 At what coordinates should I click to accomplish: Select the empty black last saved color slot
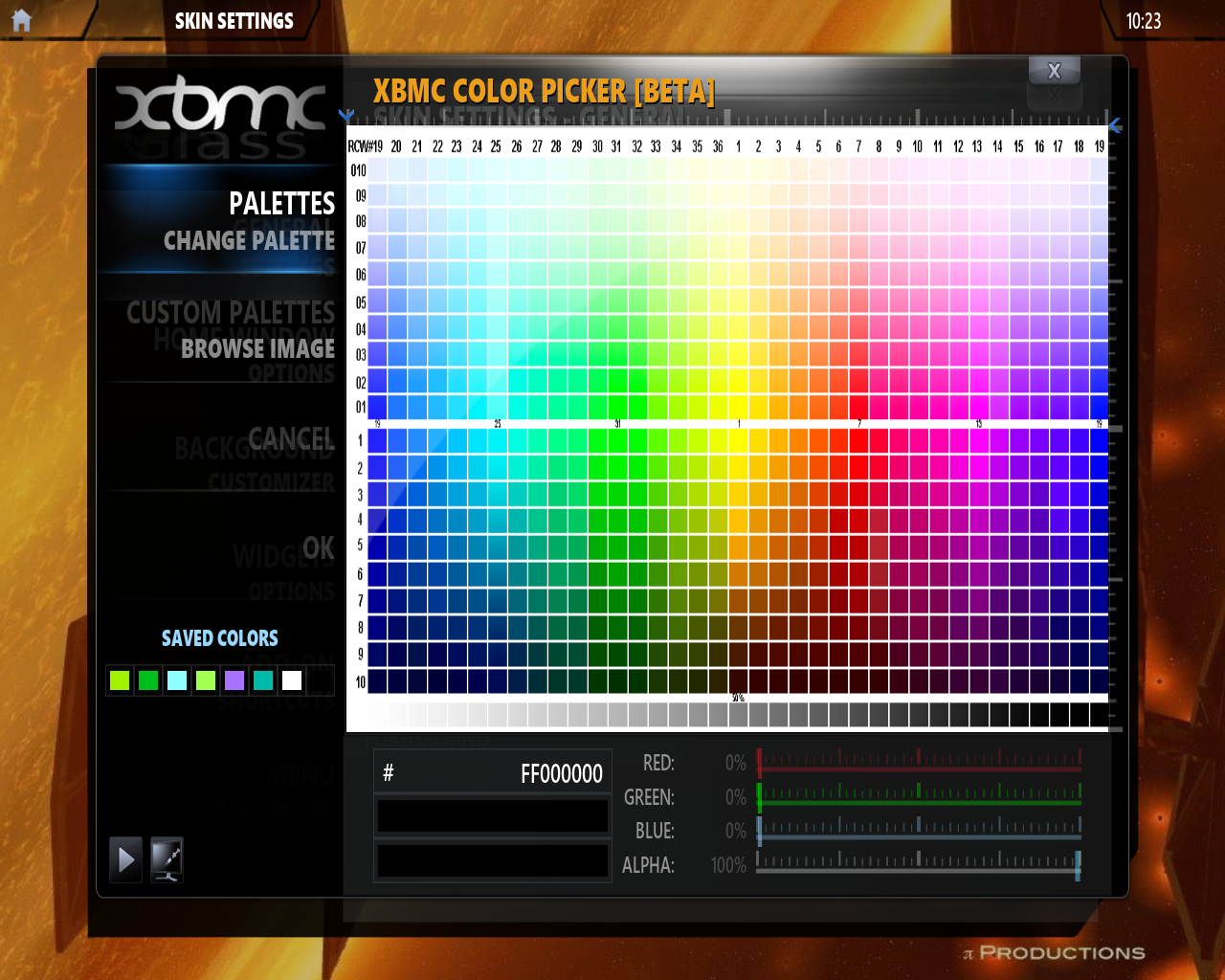click(x=321, y=680)
